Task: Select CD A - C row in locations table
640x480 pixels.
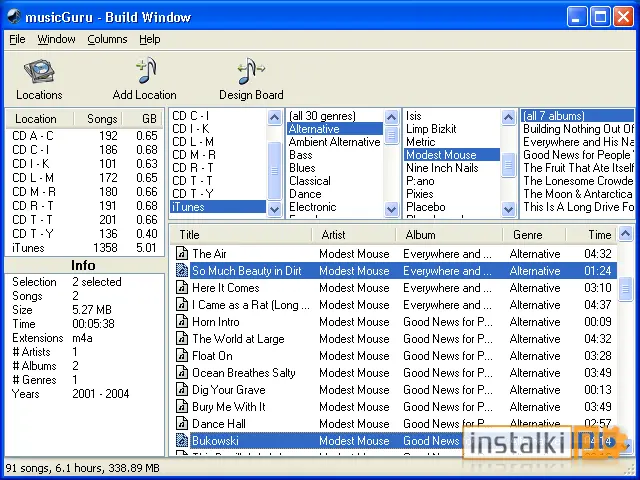Action: point(84,136)
